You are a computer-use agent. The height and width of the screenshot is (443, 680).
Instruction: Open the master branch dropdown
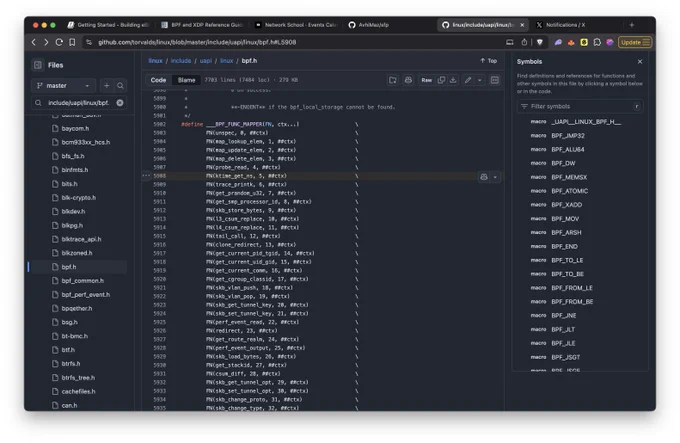(63, 86)
